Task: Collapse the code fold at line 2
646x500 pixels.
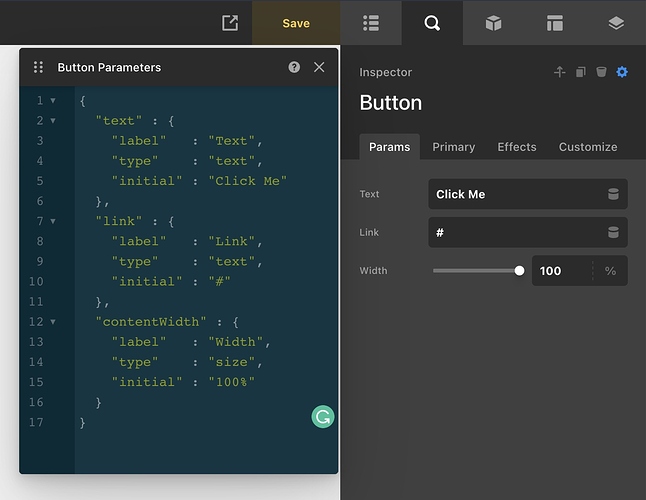Action: coord(53,121)
